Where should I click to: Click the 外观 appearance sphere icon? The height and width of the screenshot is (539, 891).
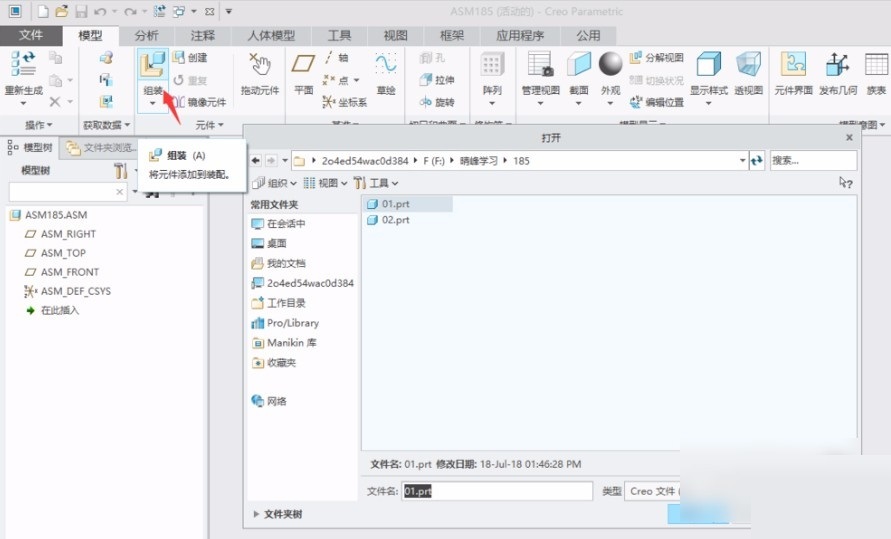click(610, 64)
